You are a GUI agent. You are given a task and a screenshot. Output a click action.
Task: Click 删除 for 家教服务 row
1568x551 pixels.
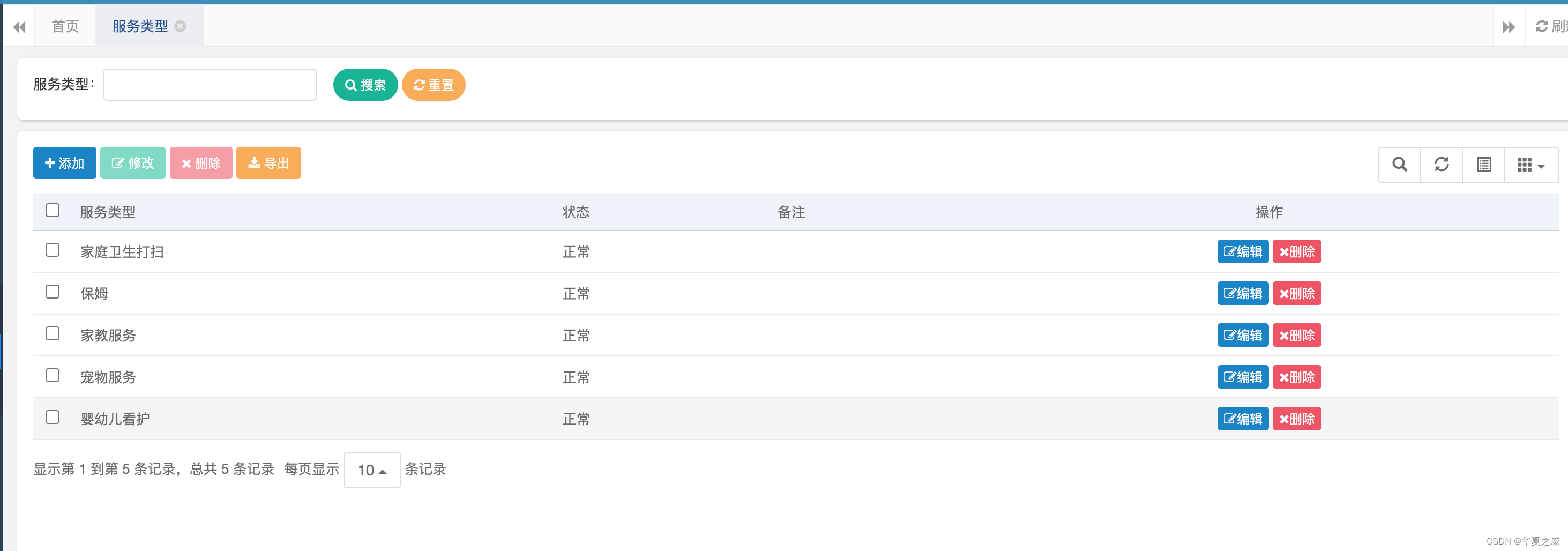(x=1296, y=336)
